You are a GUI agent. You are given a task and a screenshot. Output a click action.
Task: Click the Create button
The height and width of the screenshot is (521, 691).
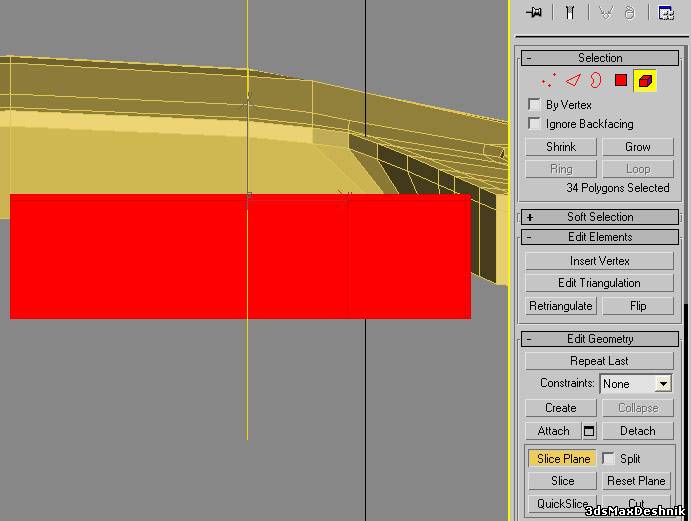coord(561,408)
